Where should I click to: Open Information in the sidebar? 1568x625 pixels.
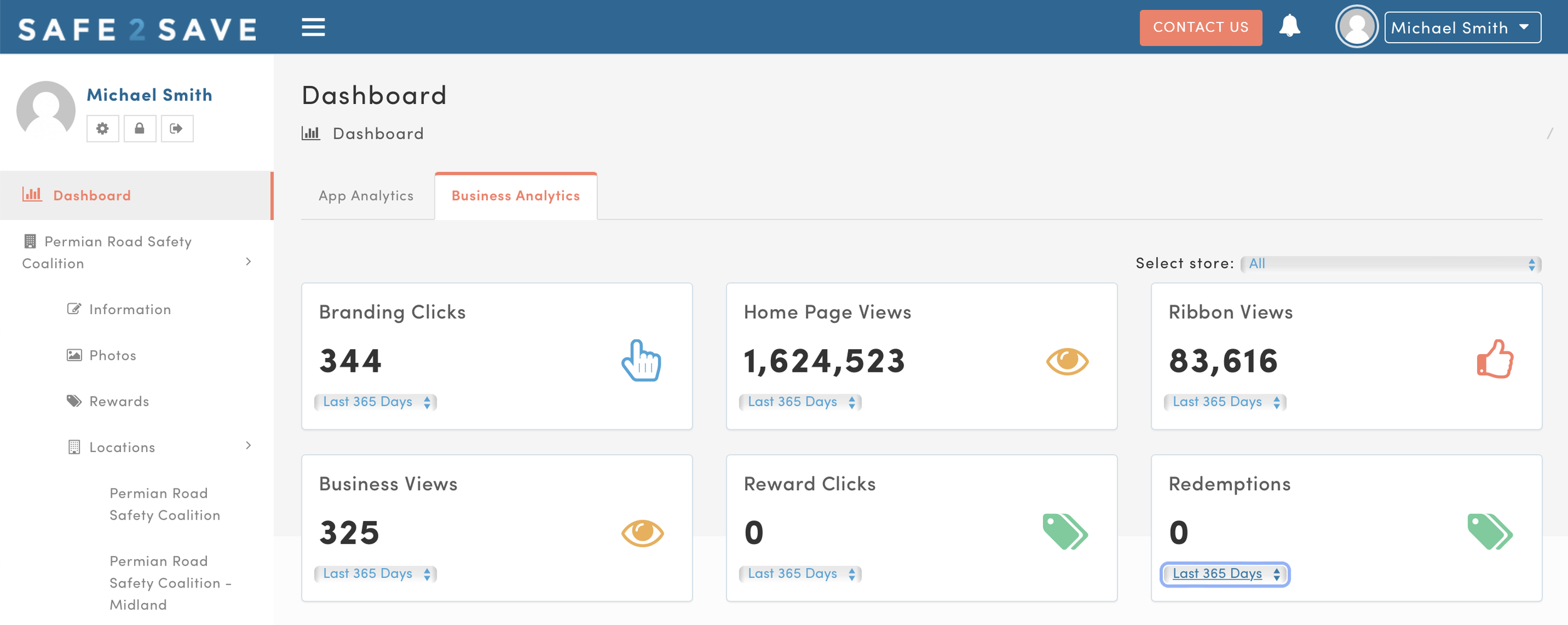[x=130, y=309]
